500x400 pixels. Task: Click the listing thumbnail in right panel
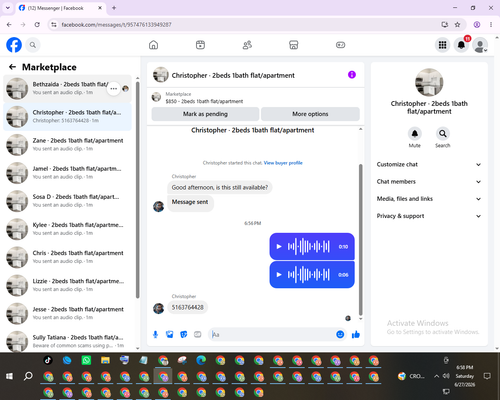[x=429, y=83]
